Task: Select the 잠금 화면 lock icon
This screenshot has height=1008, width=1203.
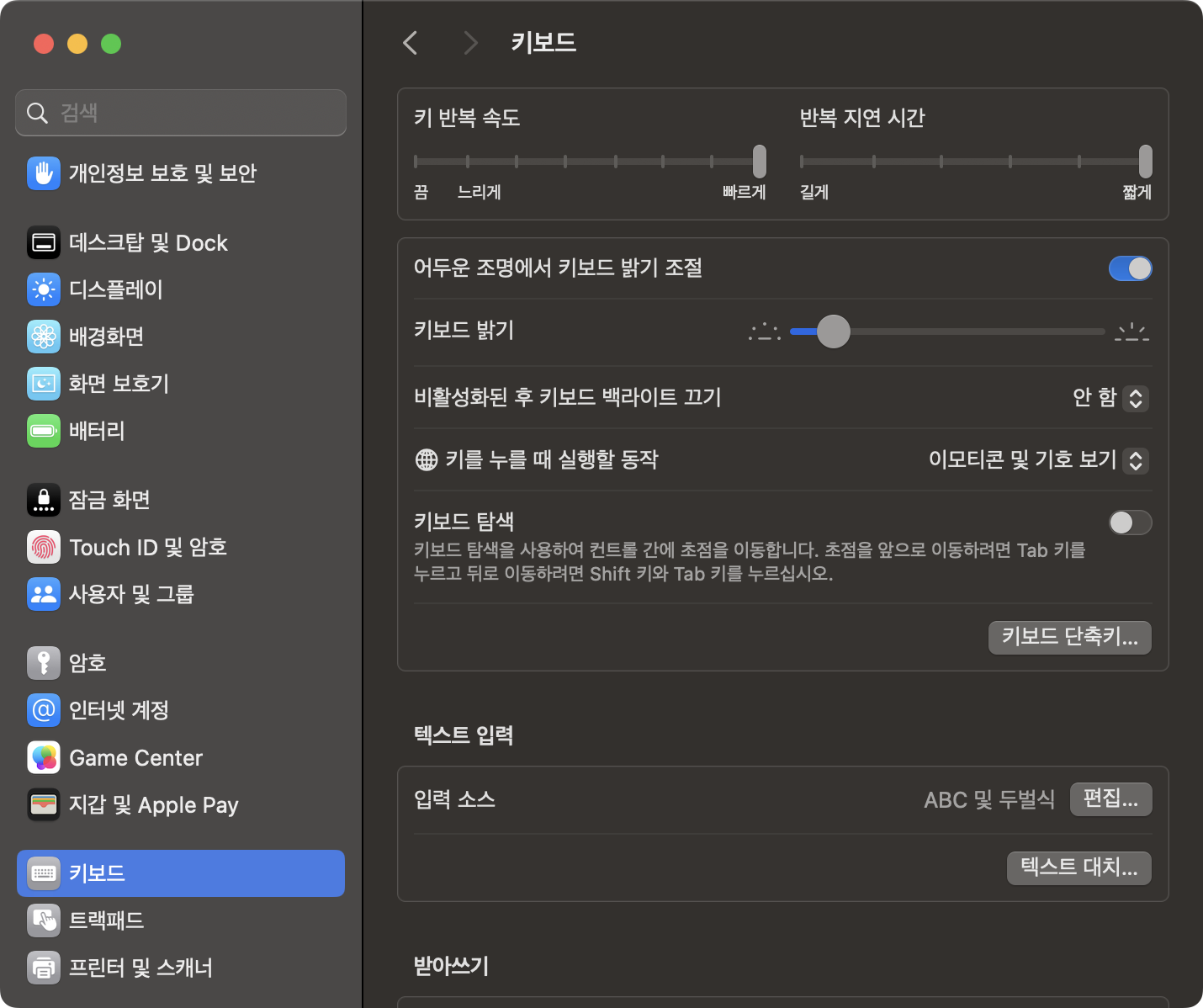Action: (x=44, y=500)
